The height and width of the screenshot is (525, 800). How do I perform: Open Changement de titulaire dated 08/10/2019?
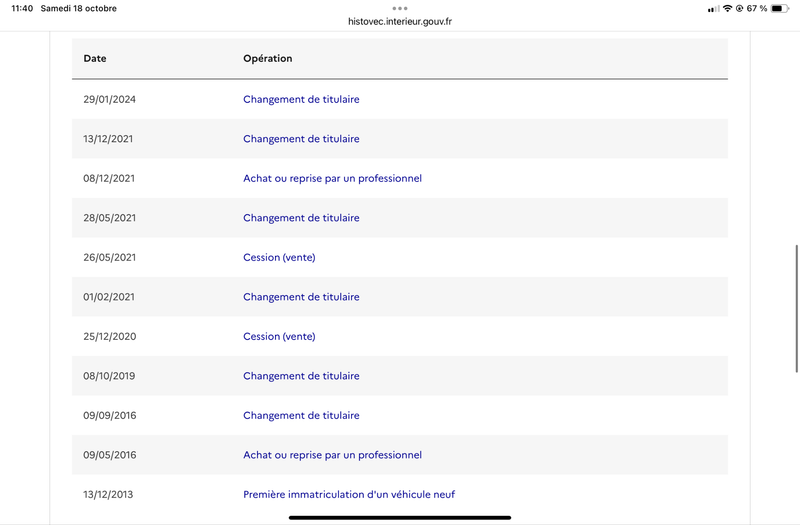tap(301, 376)
